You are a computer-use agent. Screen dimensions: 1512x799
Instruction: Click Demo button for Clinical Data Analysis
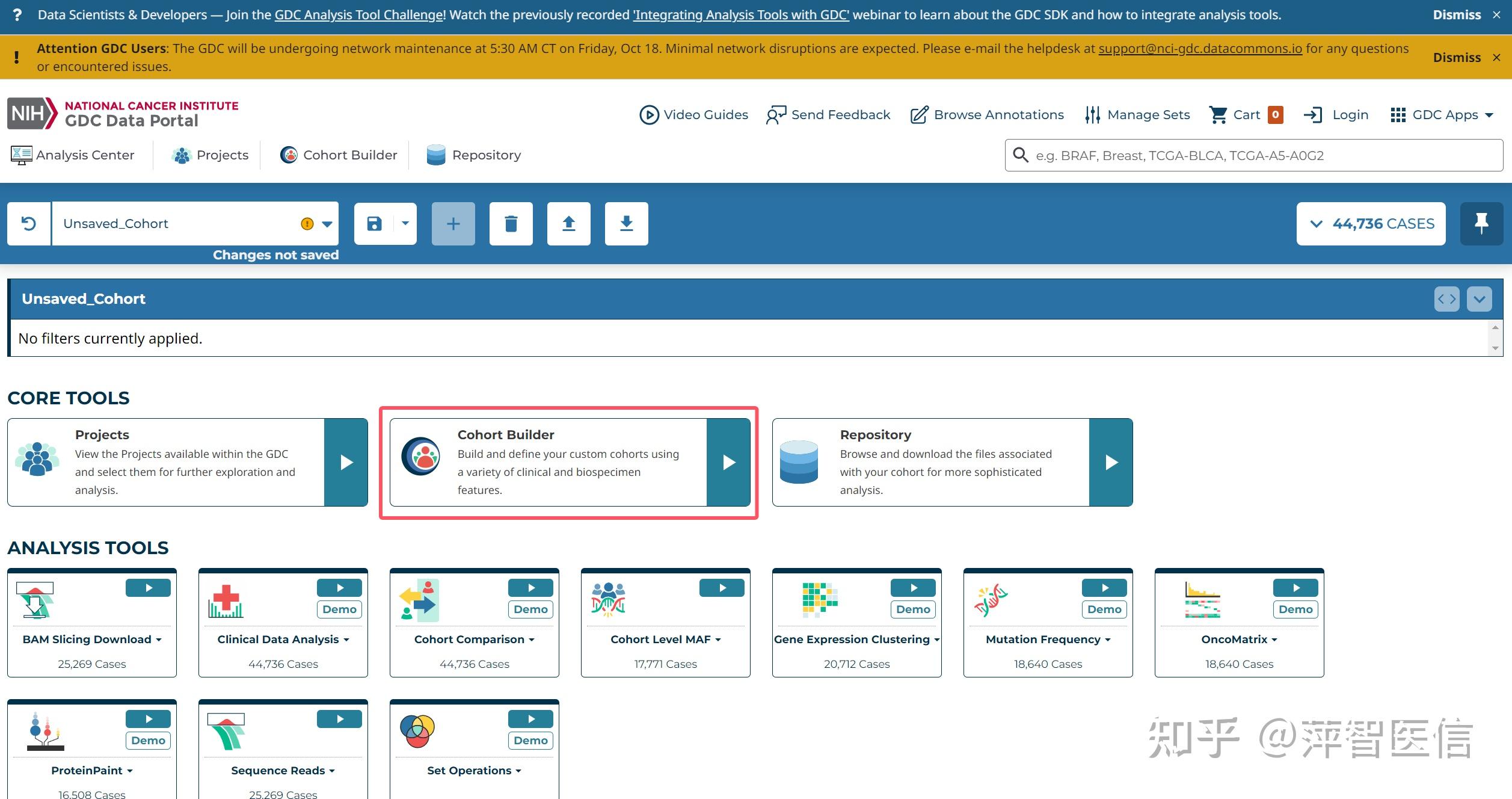point(339,609)
